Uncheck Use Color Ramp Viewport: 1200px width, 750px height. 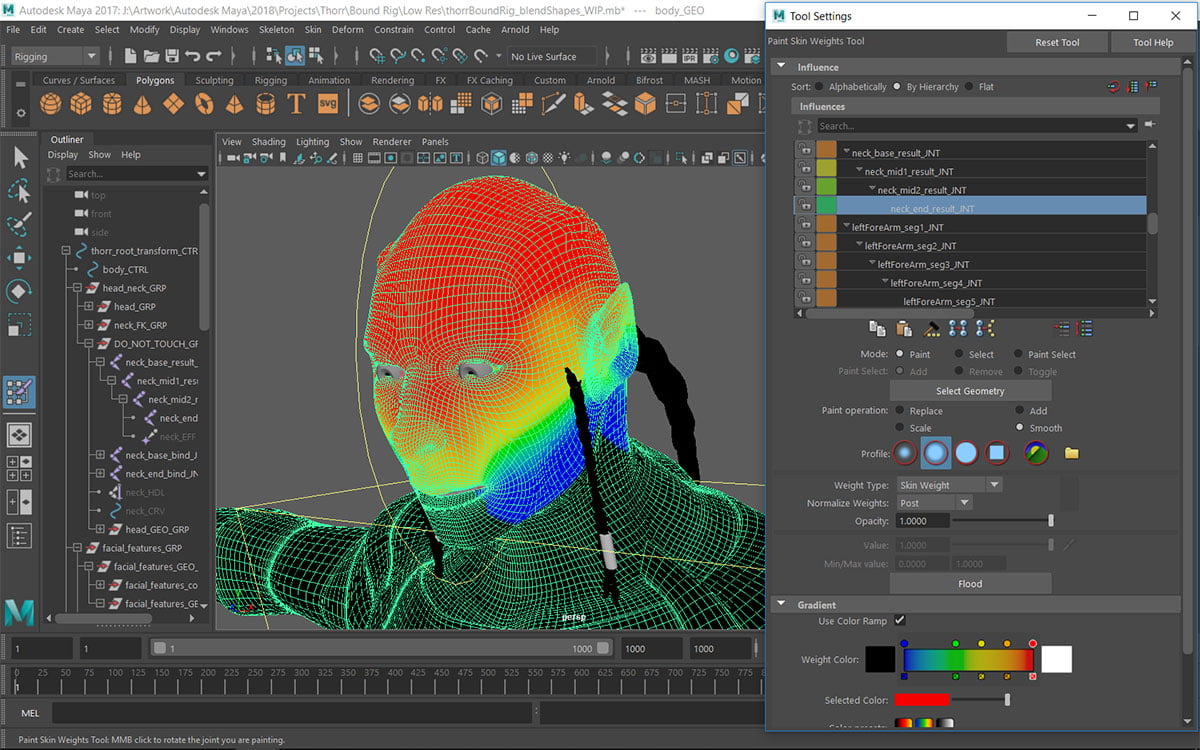pyautogui.click(x=900, y=620)
